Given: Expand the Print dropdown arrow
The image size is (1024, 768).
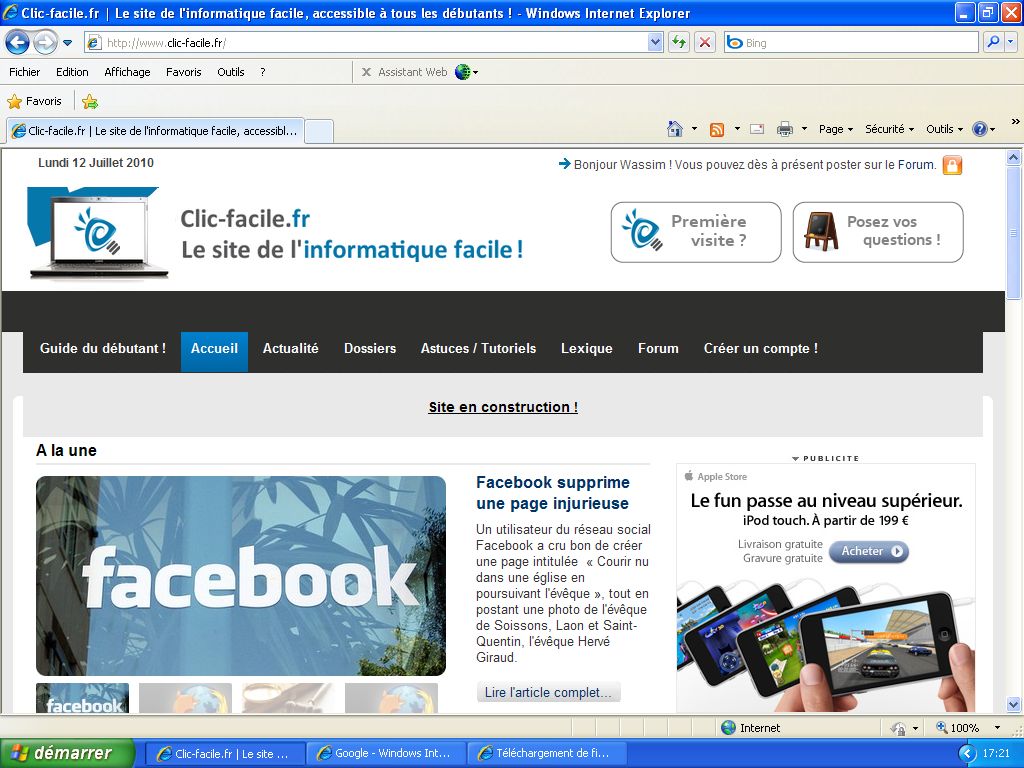Looking at the screenshot, I should click(x=804, y=129).
